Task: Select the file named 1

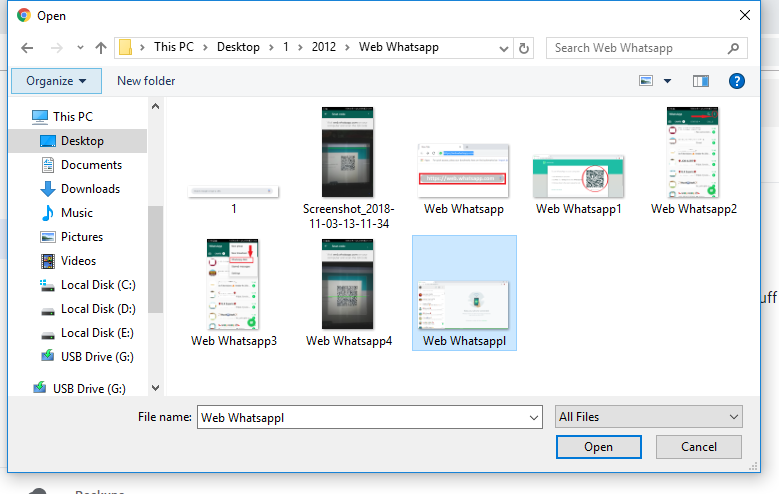Action: (x=234, y=199)
